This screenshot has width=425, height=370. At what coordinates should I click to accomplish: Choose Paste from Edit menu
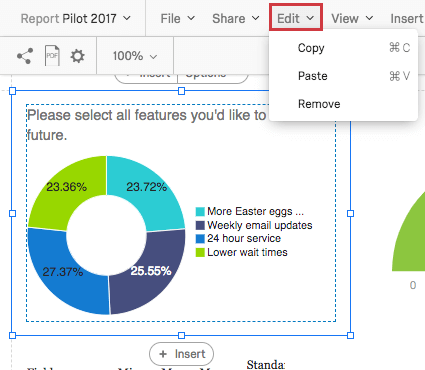pyautogui.click(x=343, y=76)
